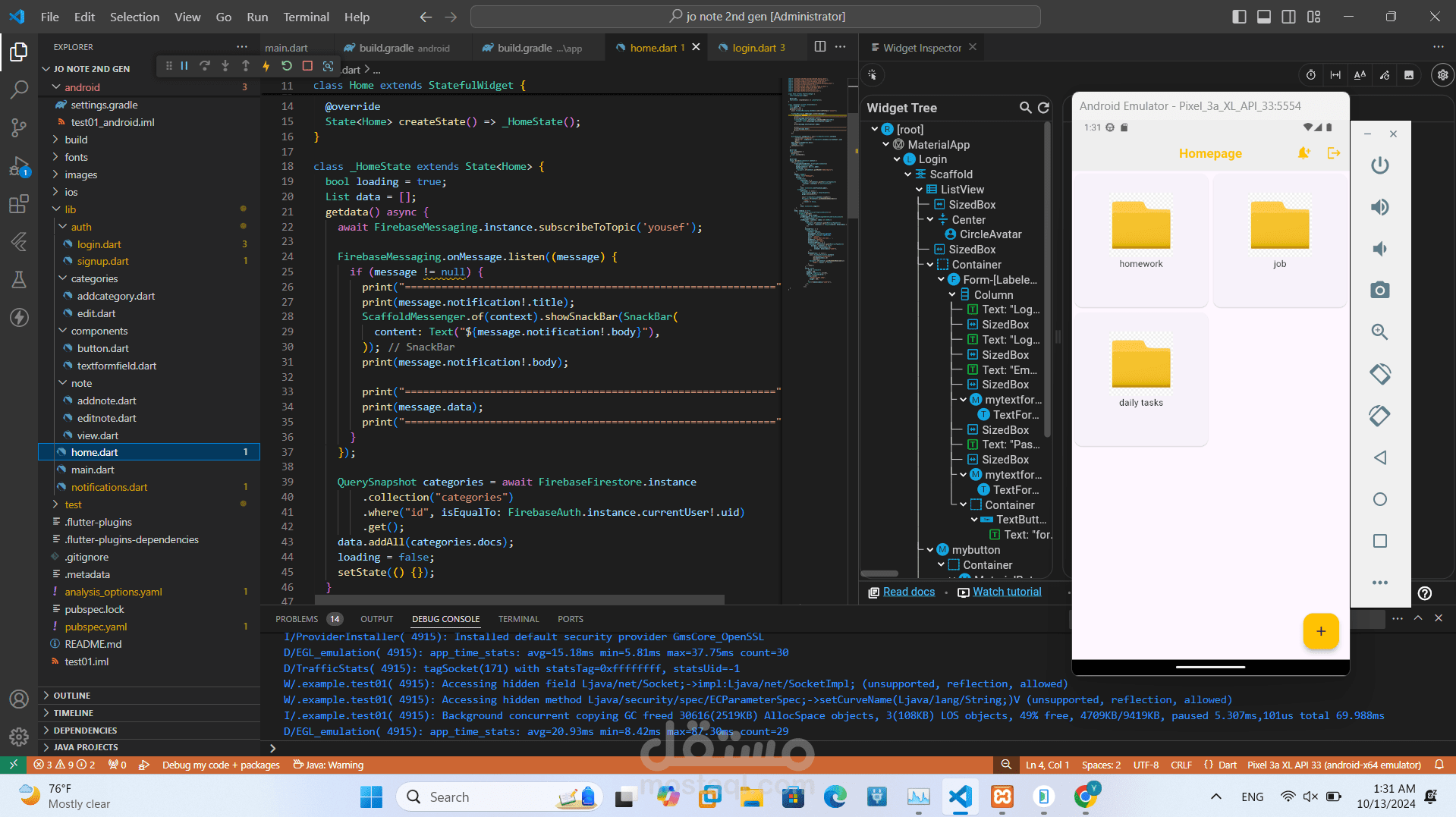The image size is (1456, 817).
Task: Tap the yellow plus add button
Action: point(1320,631)
